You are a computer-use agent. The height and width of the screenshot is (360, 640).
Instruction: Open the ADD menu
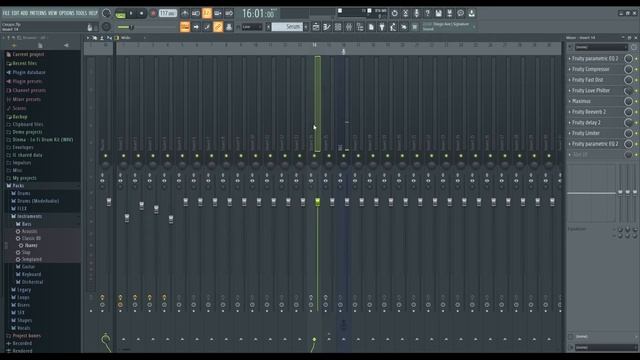point(24,13)
